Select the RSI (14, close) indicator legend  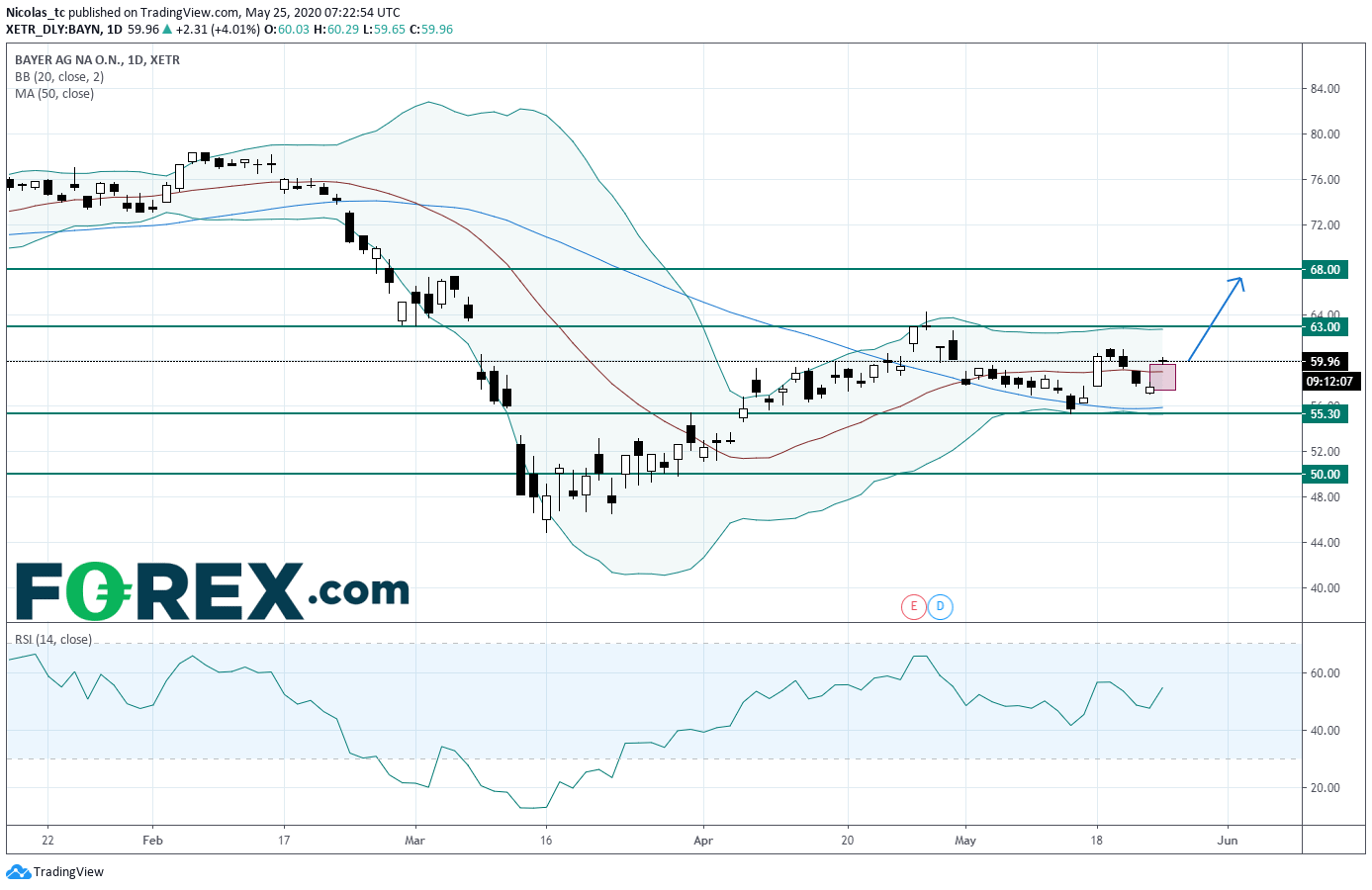coord(53,640)
